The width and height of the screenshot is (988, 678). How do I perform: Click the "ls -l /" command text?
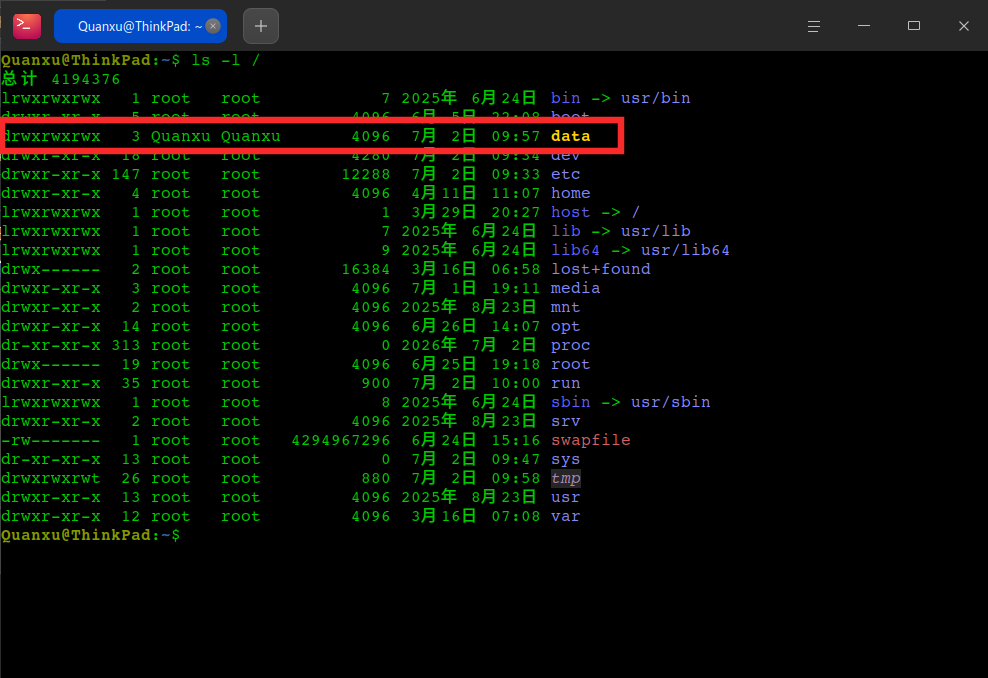click(226, 60)
